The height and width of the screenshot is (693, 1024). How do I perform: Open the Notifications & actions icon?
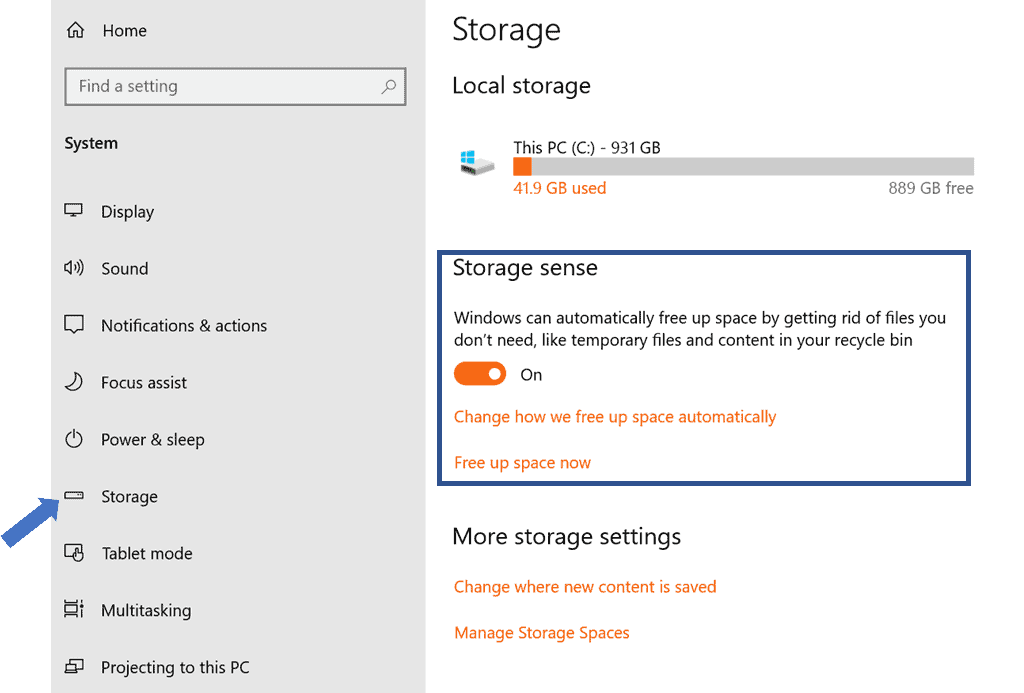(x=74, y=325)
